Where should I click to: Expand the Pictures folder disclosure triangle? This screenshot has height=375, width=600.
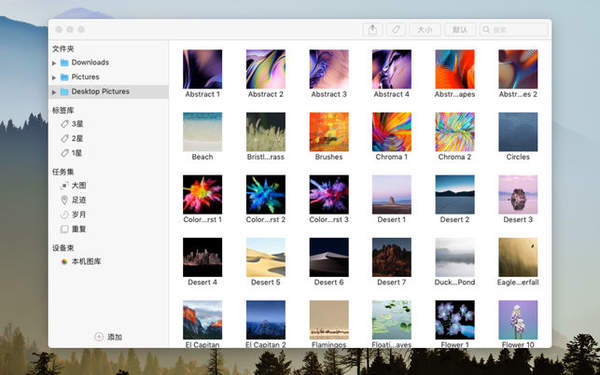tap(54, 77)
